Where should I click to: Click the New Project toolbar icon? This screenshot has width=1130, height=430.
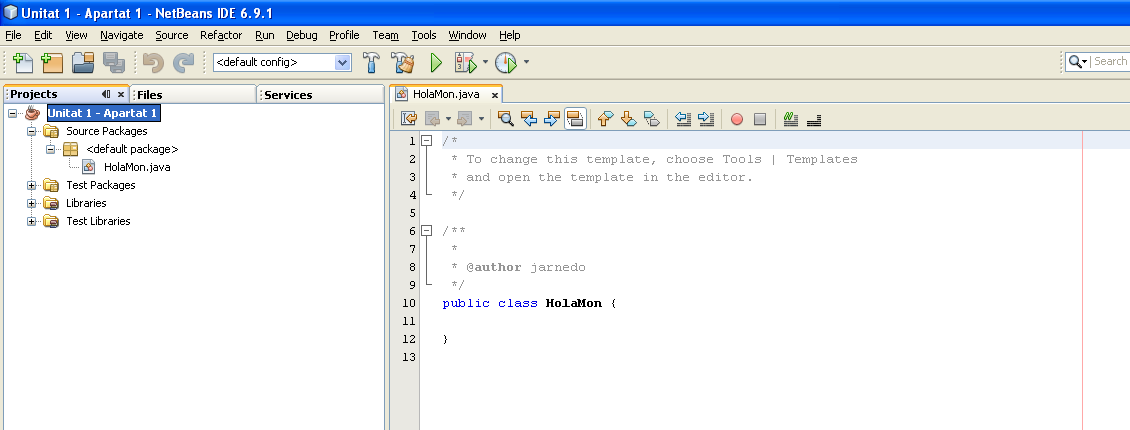tap(52, 63)
